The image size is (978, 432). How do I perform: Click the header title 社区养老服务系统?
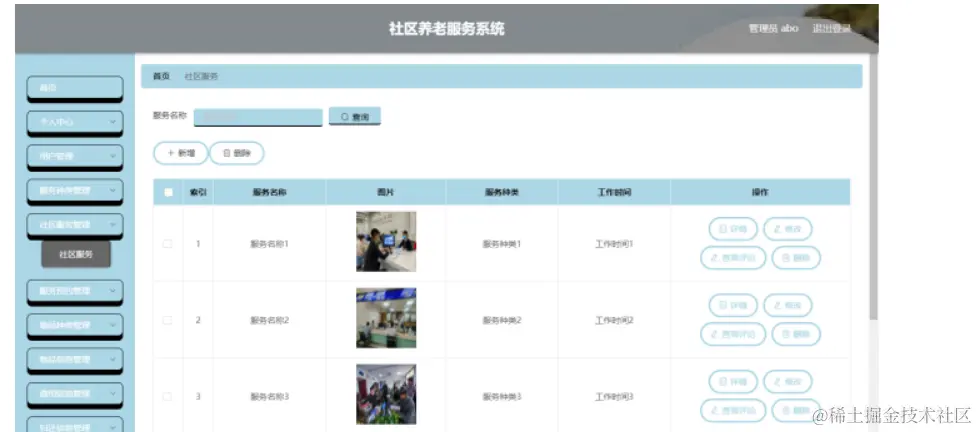tap(447, 29)
